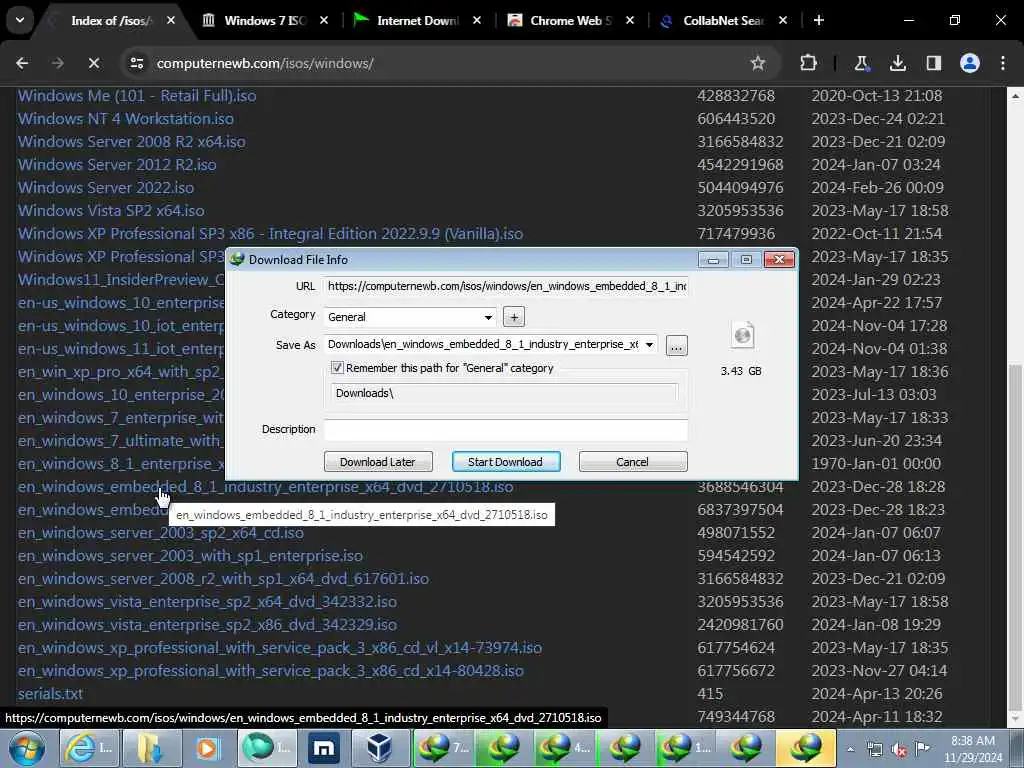Open the taskbar clock showing 8:38 AM
This screenshot has width=1024, height=768.
click(972, 749)
